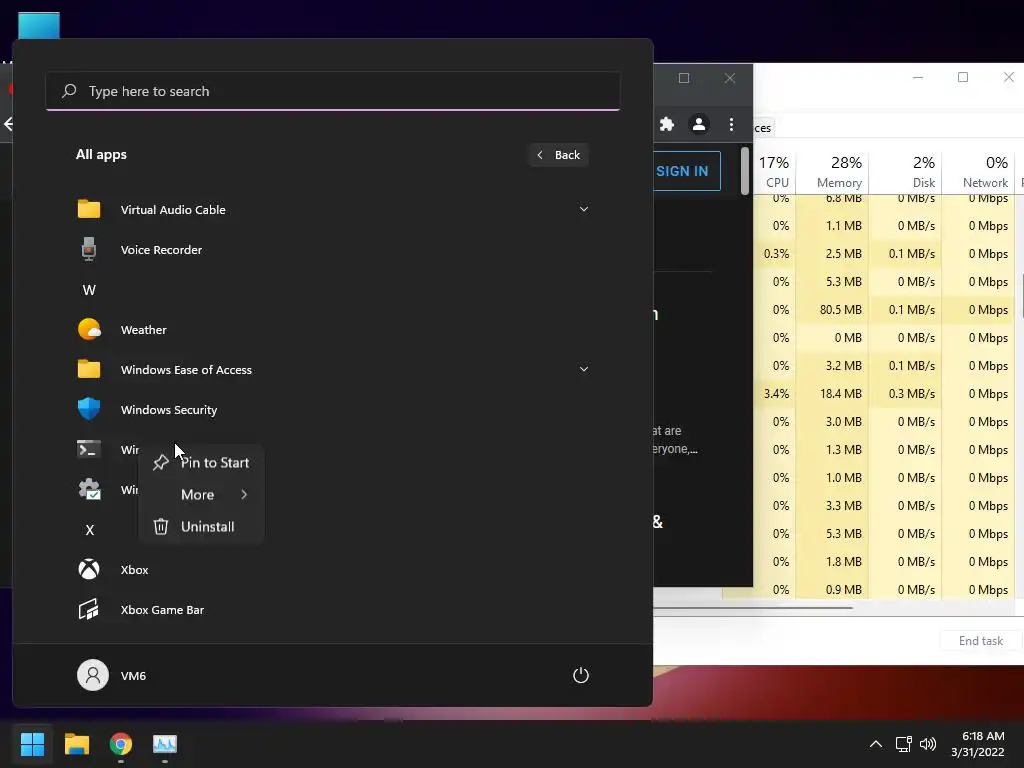Sort by Disk column in Task Manager
Screen dimensions: 1024x768
pos(905,172)
